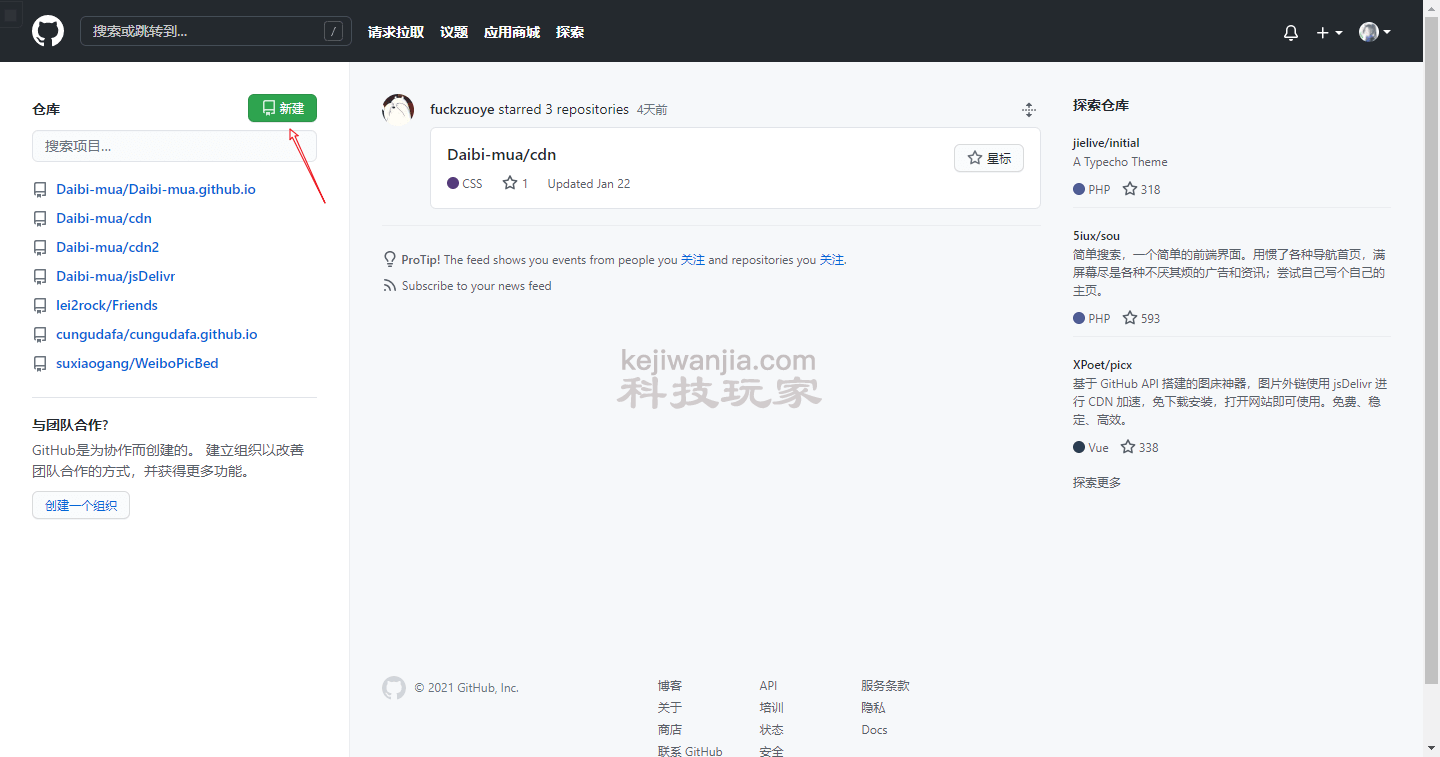Click the repo icon beside suxiaogang/WeiboPicBed
This screenshot has height=757, width=1440.
(40, 363)
